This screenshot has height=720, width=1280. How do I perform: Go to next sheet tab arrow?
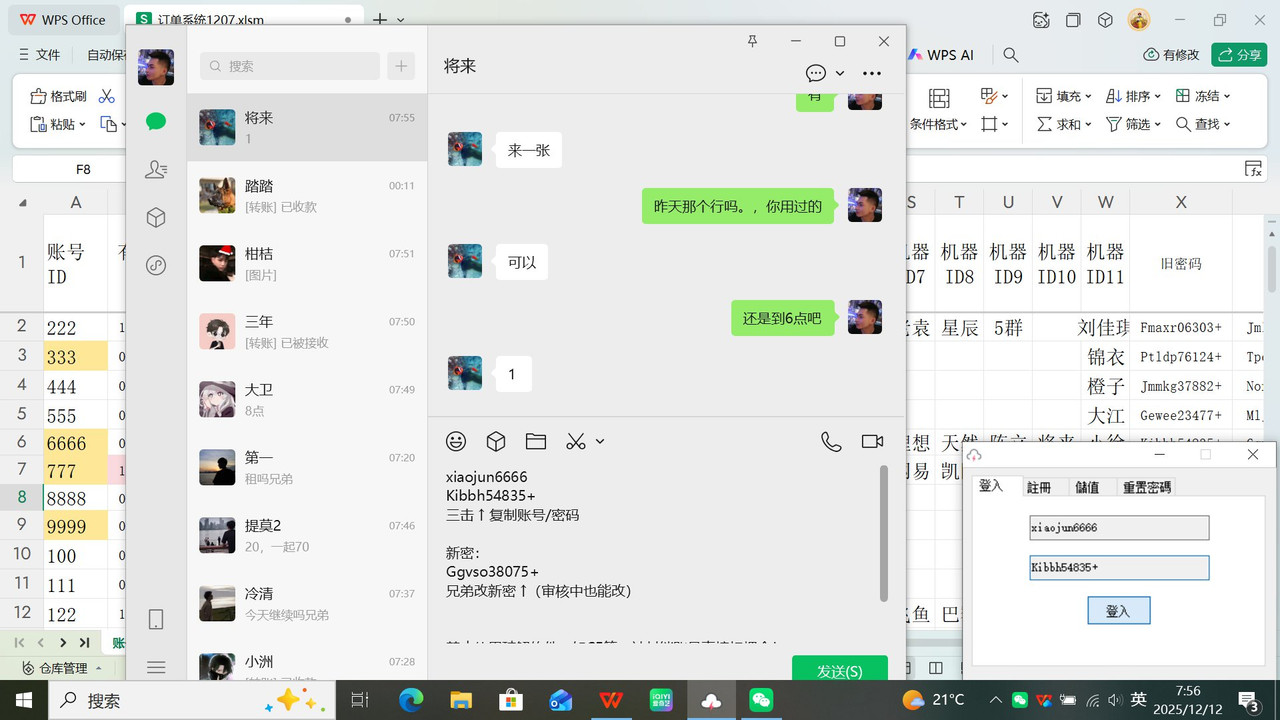(63, 642)
